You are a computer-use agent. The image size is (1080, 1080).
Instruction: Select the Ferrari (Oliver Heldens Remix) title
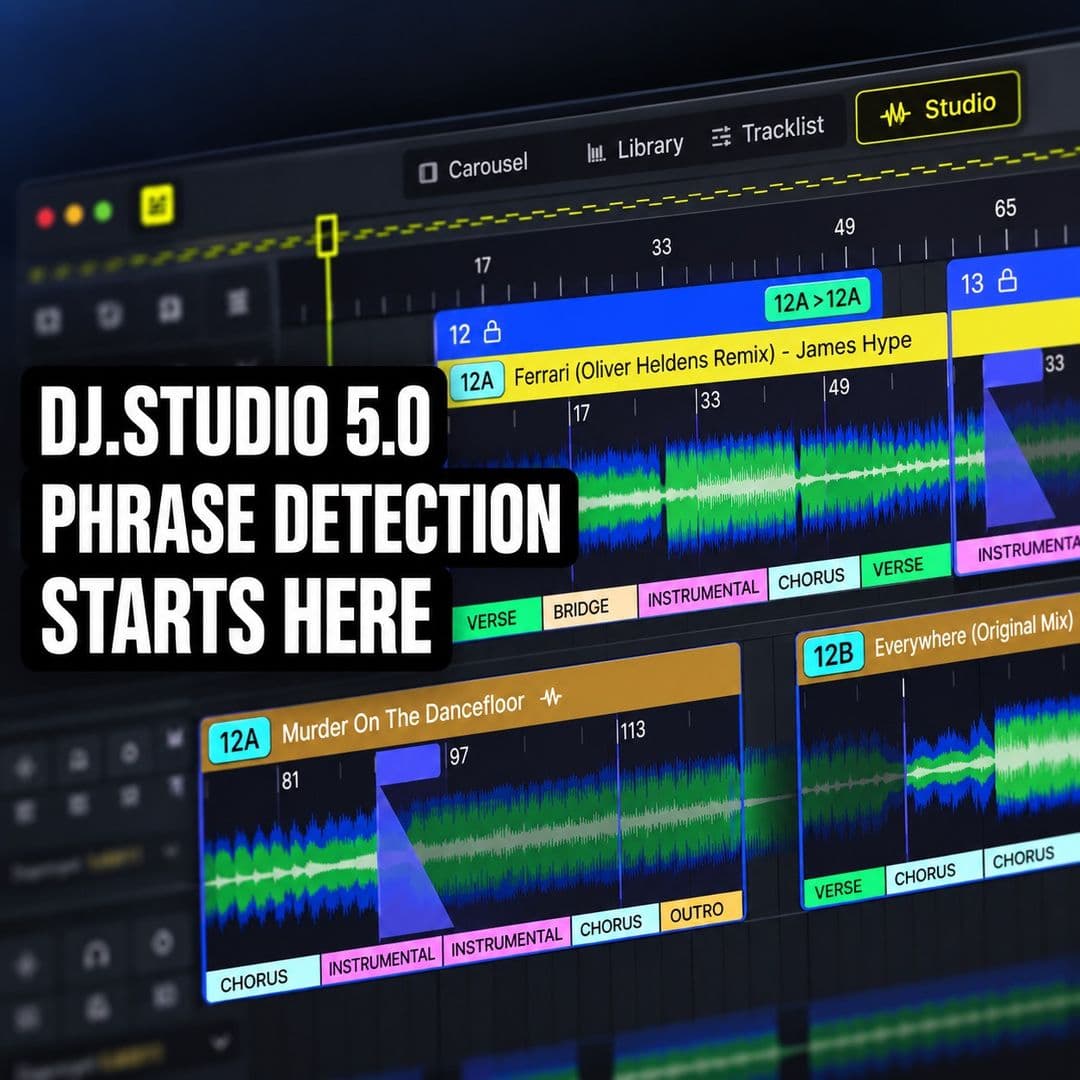(x=713, y=359)
